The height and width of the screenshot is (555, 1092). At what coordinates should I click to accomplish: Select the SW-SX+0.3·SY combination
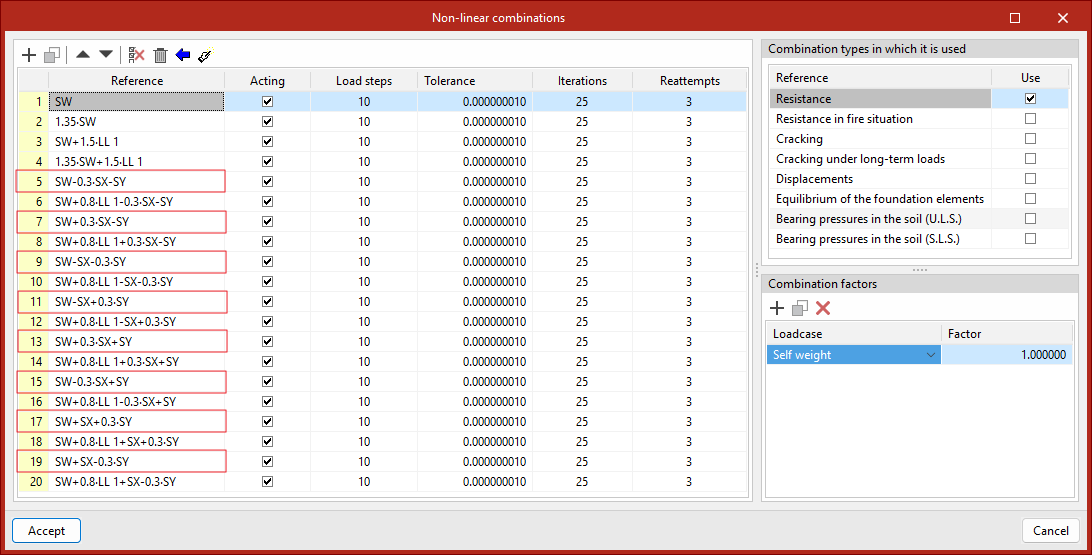(136, 302)
